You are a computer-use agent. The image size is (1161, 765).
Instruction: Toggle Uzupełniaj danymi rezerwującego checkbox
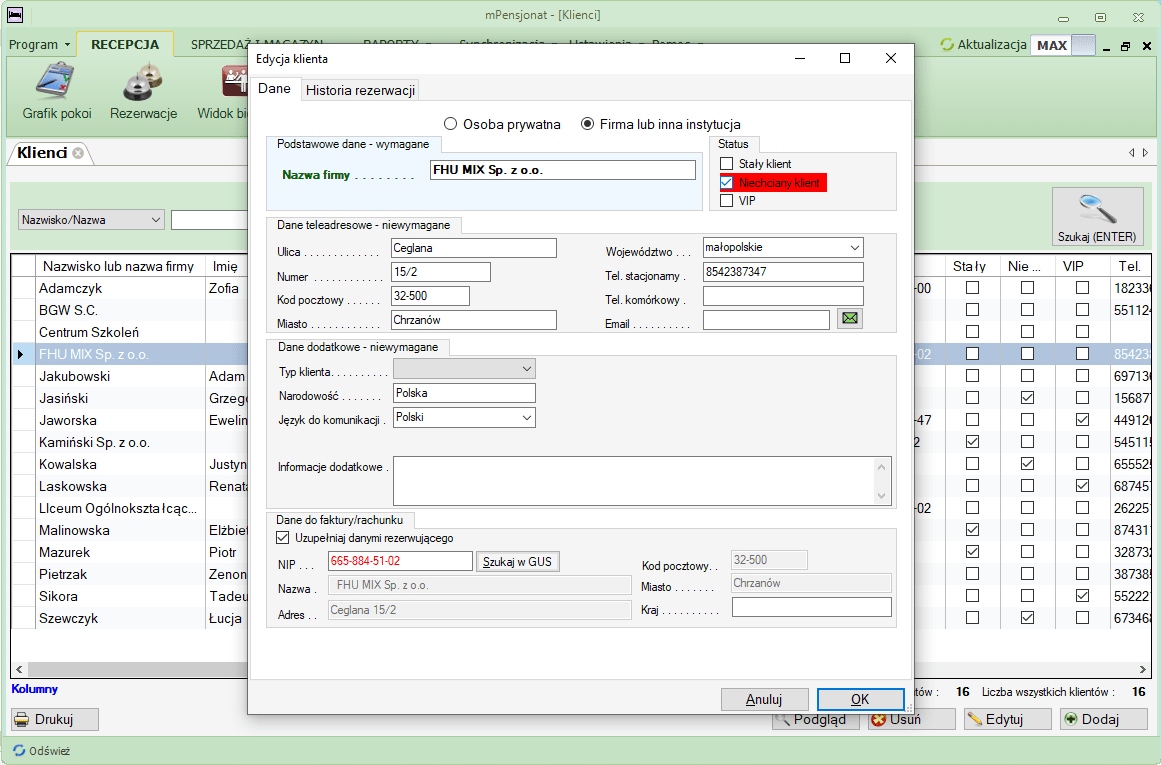point(282,537)
